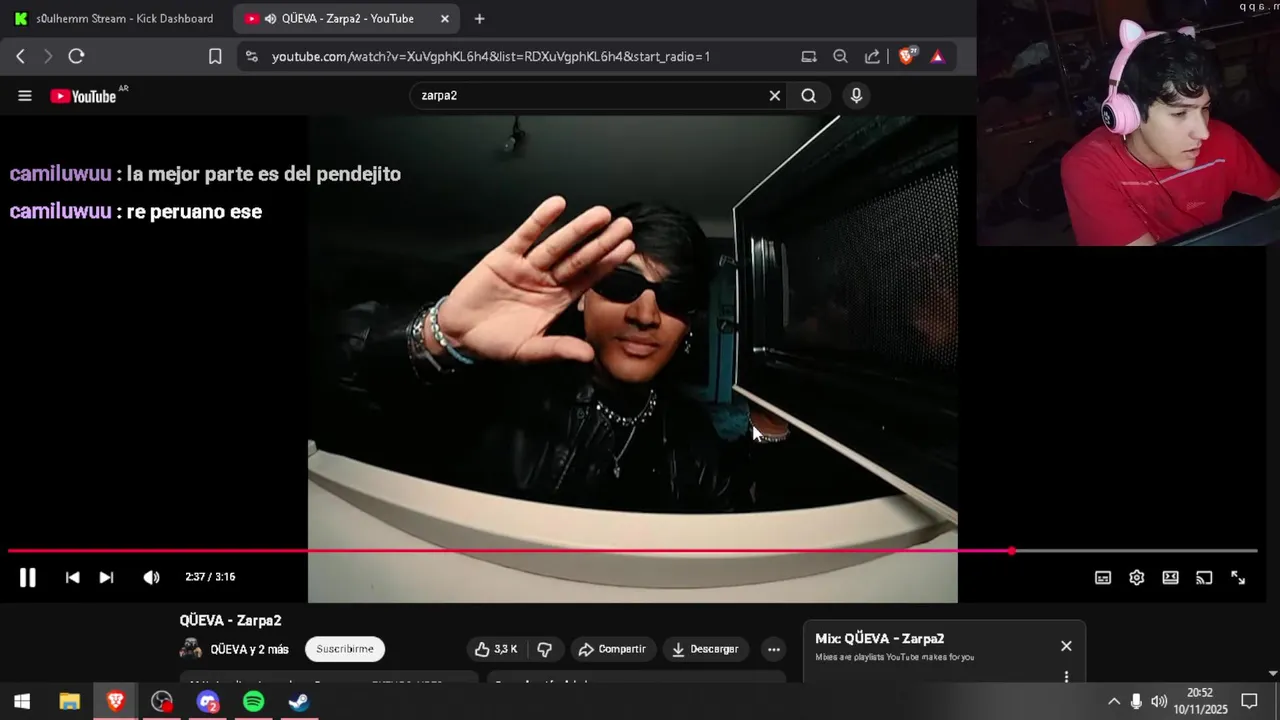Pause the YouTube video
Image resolution: width=1280 pixels, height=720 pixels.
27,577
